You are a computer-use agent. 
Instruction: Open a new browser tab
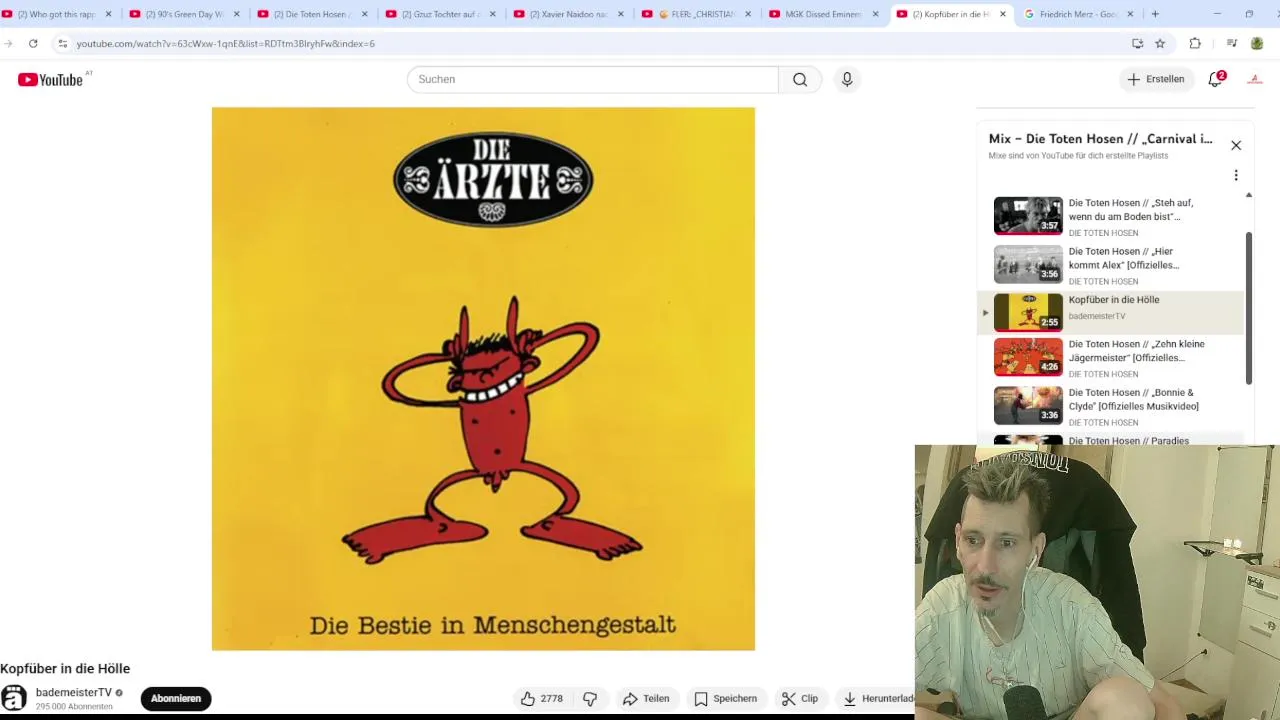1155,14
